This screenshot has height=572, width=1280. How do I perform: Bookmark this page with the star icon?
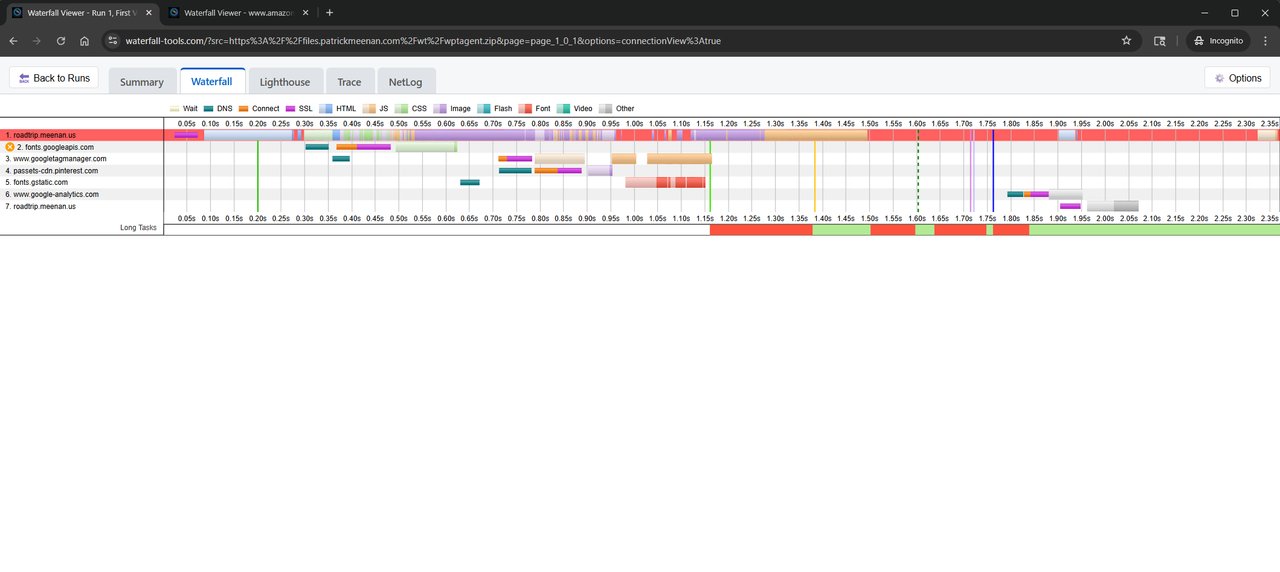(1126, 41)
